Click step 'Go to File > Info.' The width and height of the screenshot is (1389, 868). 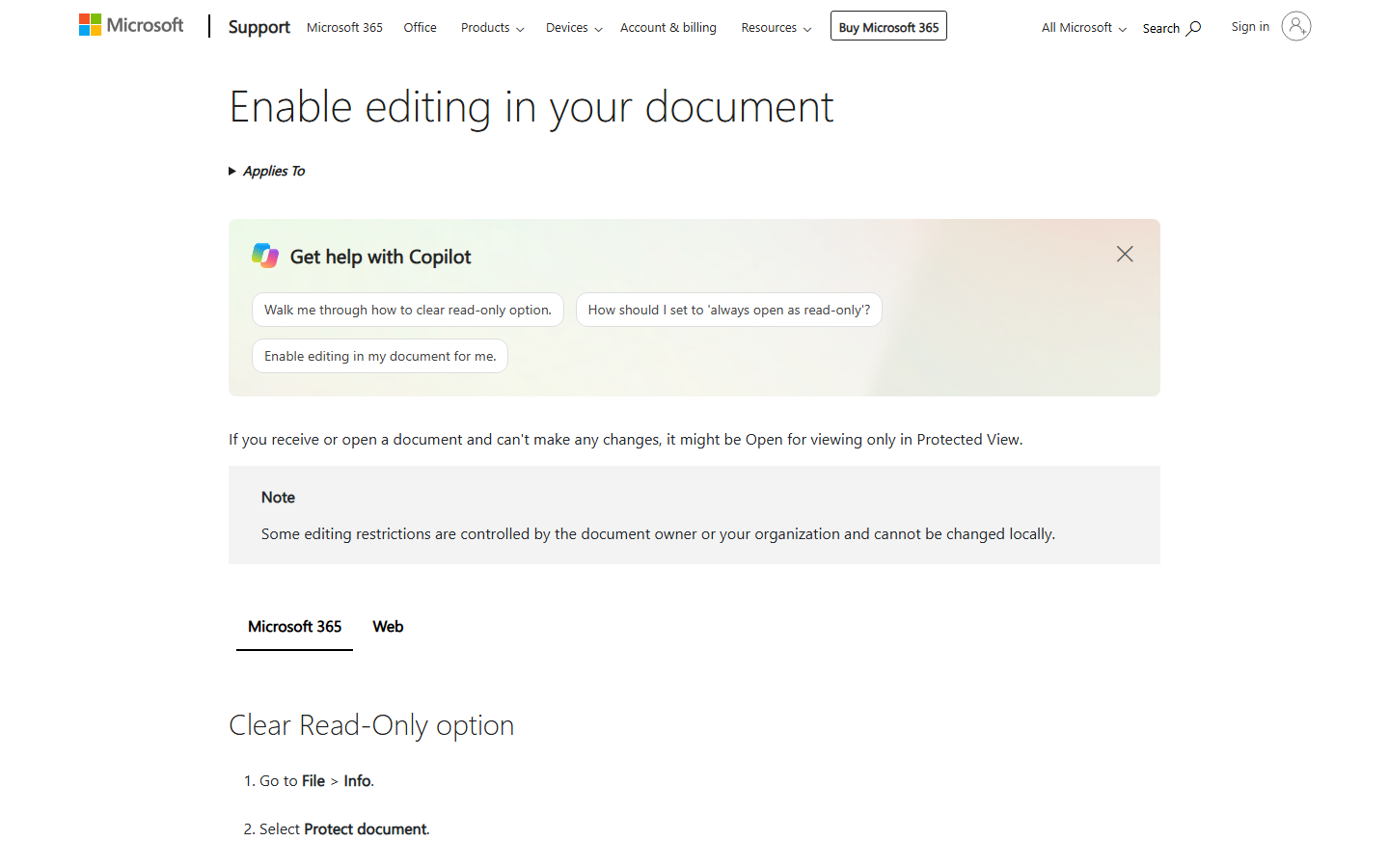pos(316,781)
